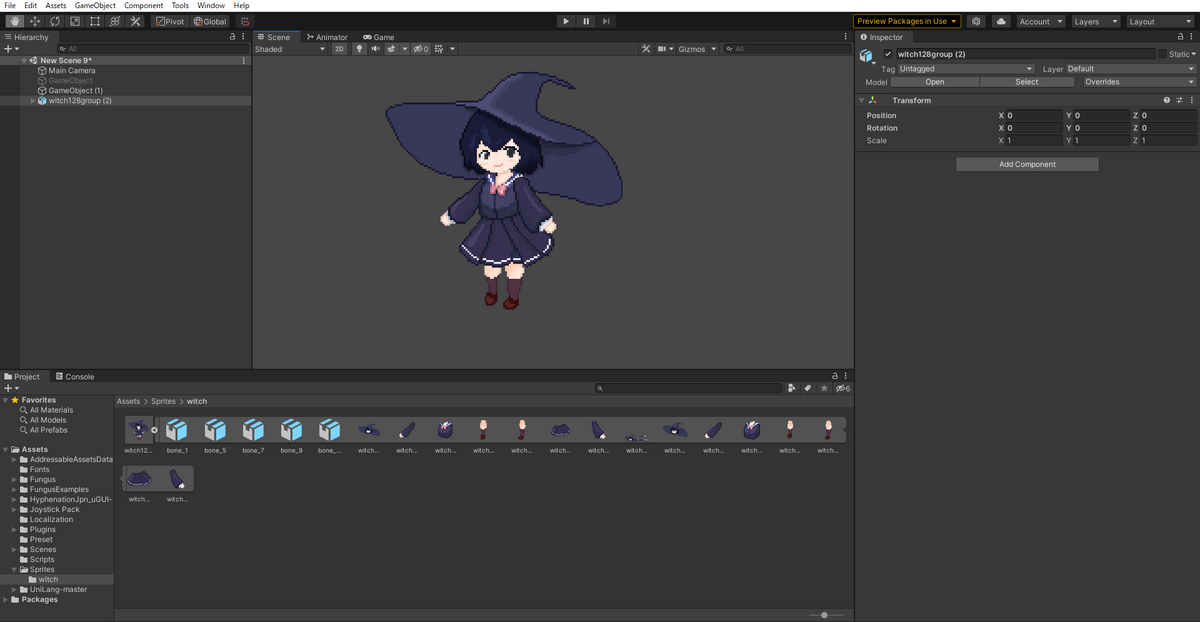Open the Inspector panel options menu
The image size is (1200, 622).
tap(1192, 37)
